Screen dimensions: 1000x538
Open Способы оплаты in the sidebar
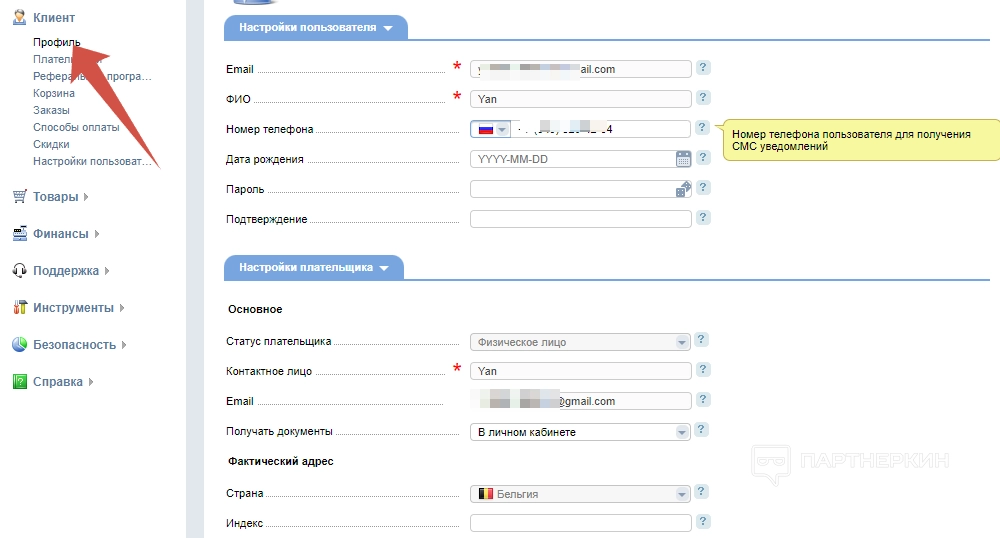click(76, 127)
